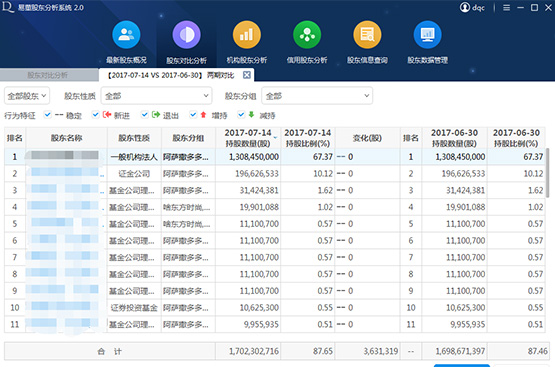555x367 pixels.
Task: Open 最新股东概况 module icon
Action: coord(126,35)
